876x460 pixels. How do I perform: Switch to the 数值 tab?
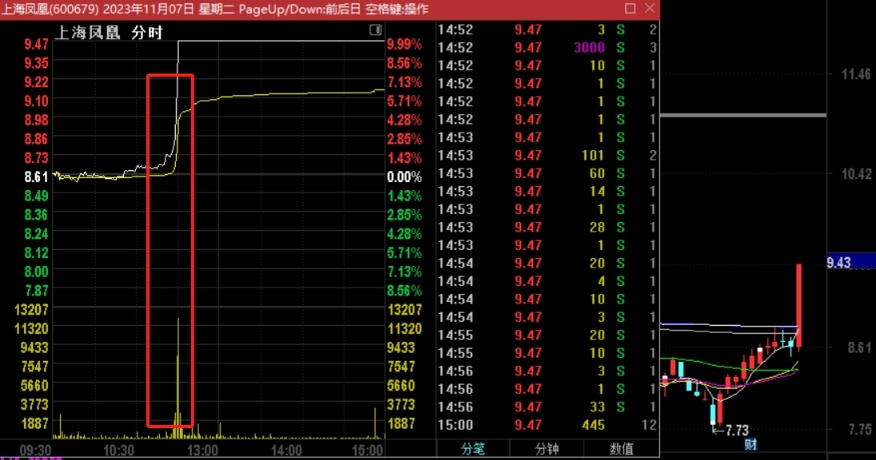[x=621, y=449]
